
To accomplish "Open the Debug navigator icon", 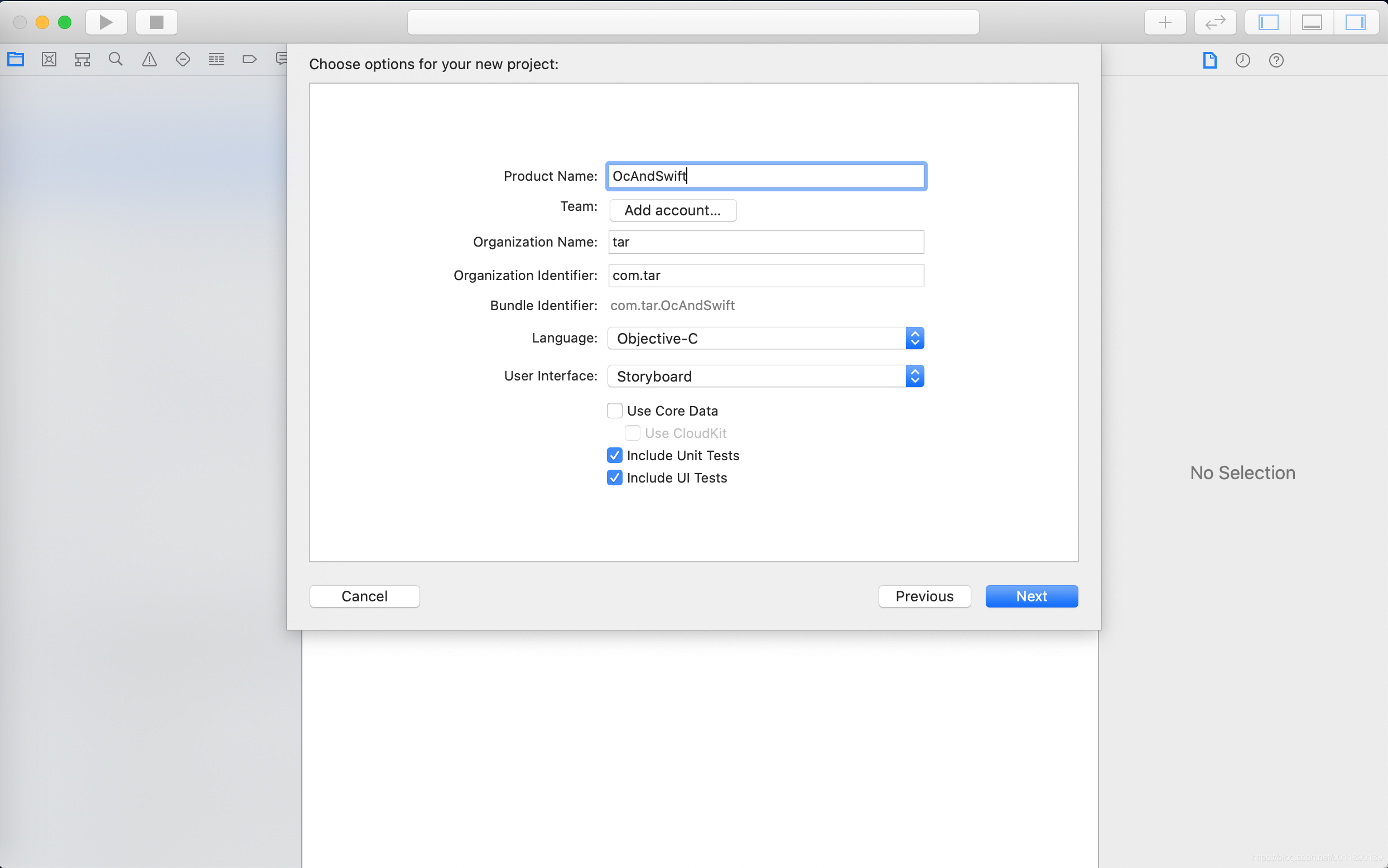I will 216,59.
